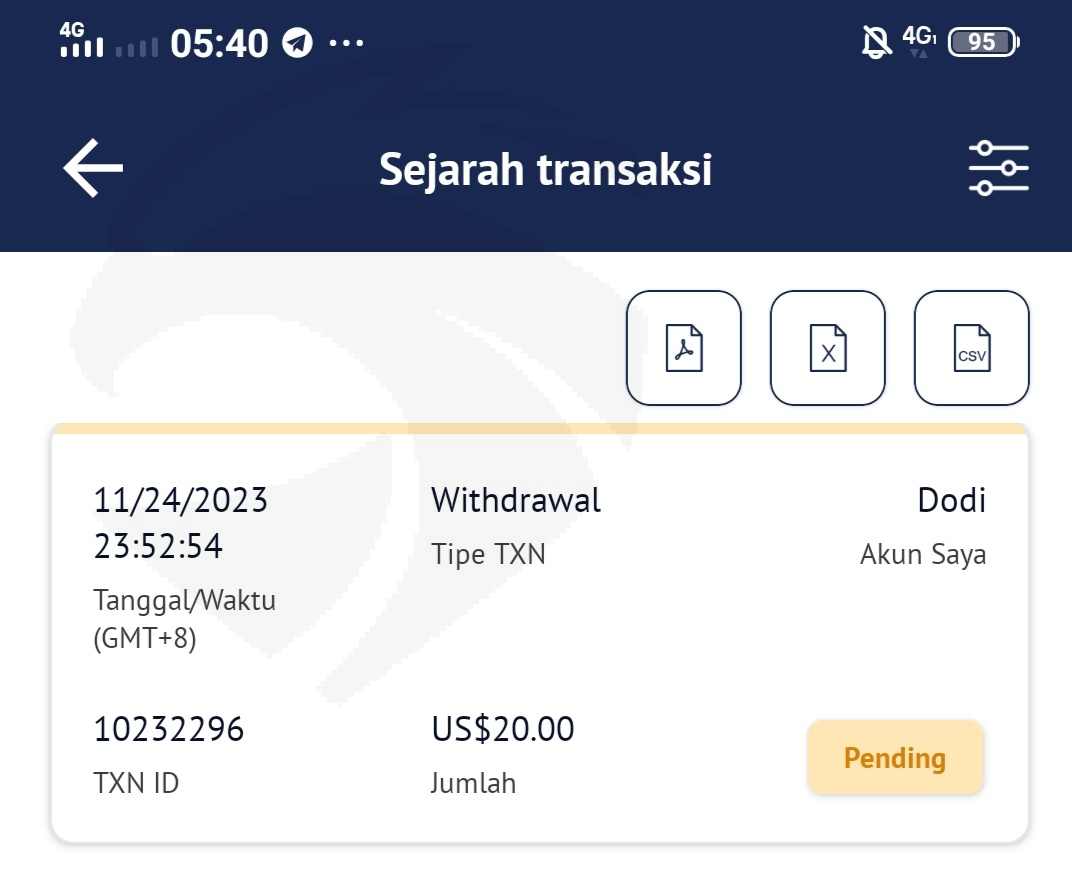Tap the left 4G signal bars
1072x872 pixels.
(80, 41)
